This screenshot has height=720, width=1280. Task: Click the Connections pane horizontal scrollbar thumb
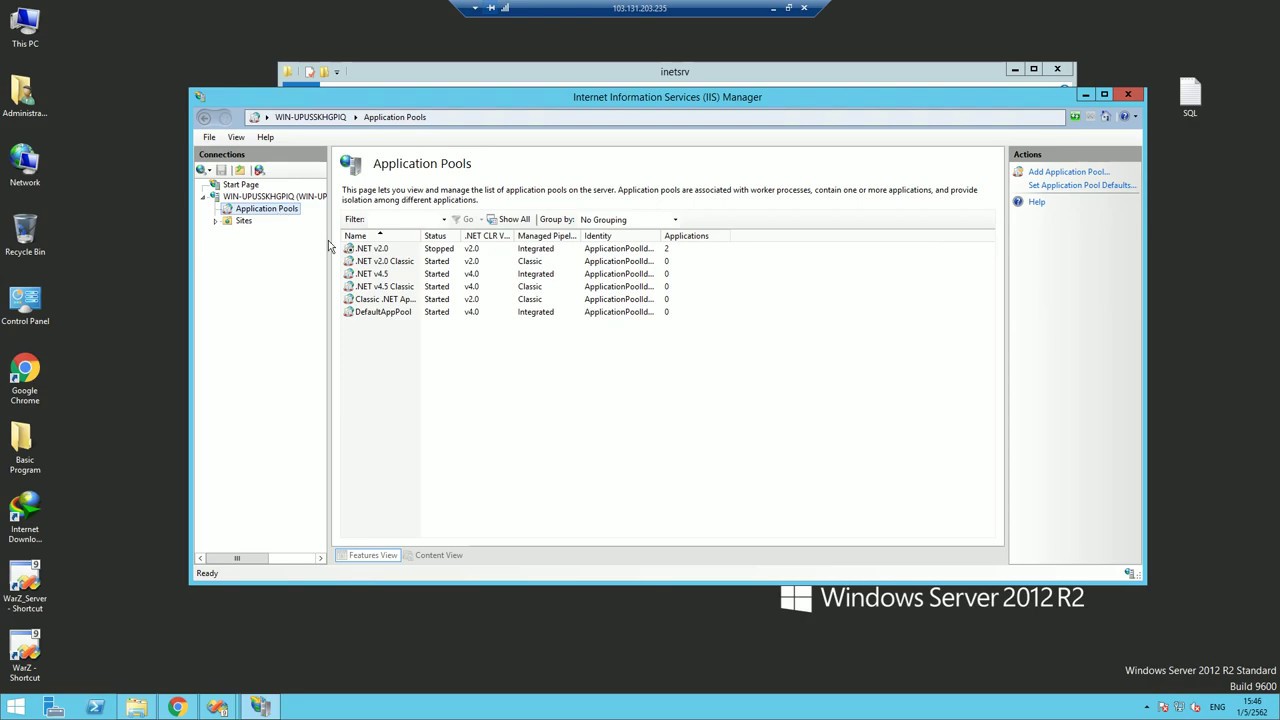237,558
